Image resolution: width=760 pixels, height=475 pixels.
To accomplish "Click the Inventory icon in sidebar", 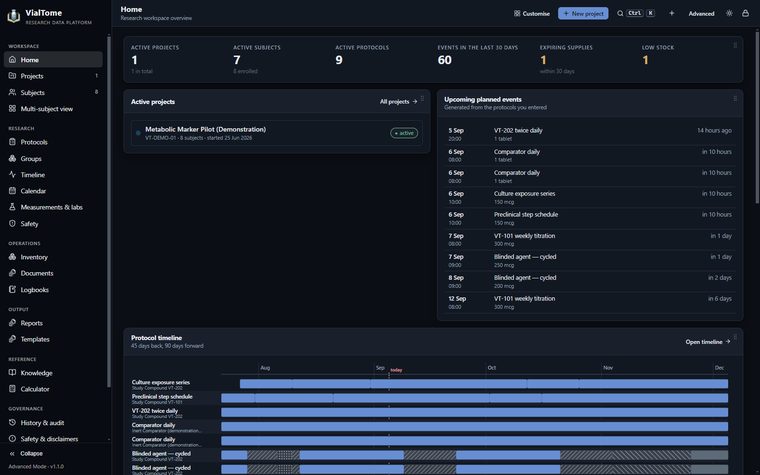I will pos(13,257).
